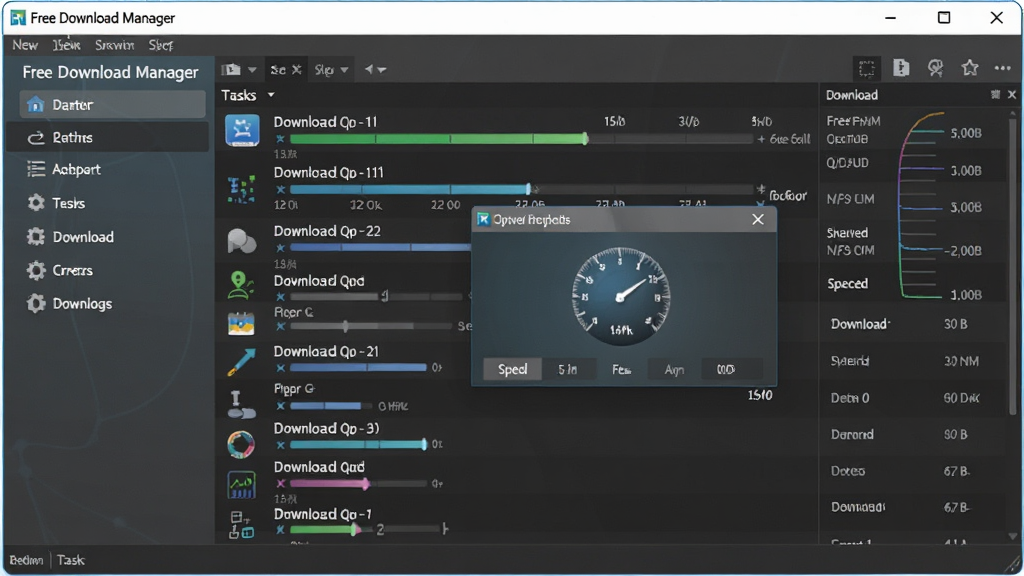Click the speed gauge dial in dialog
1024x576 pixels.
pos(620,296)
